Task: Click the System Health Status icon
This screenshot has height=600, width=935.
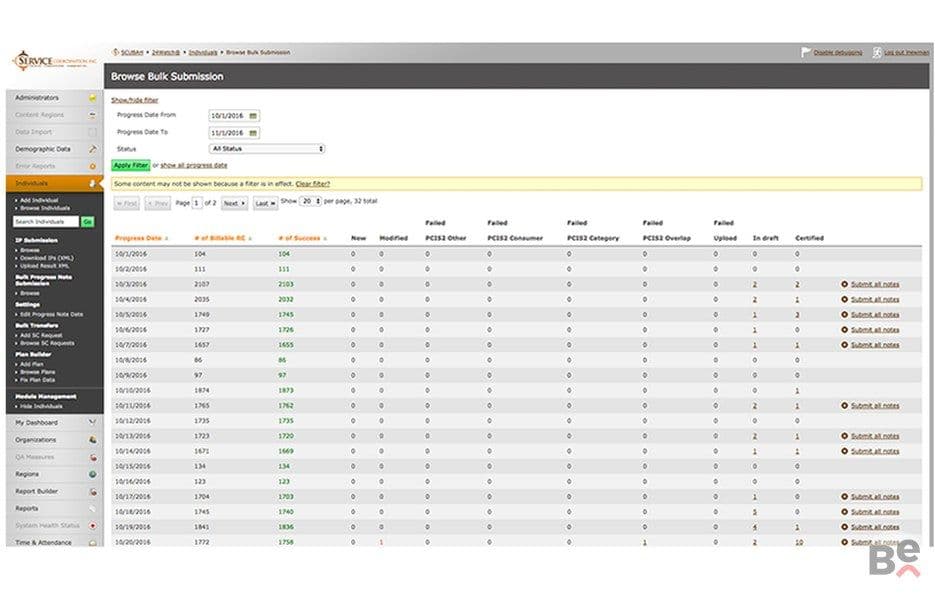Action: [x=92, y=526]
